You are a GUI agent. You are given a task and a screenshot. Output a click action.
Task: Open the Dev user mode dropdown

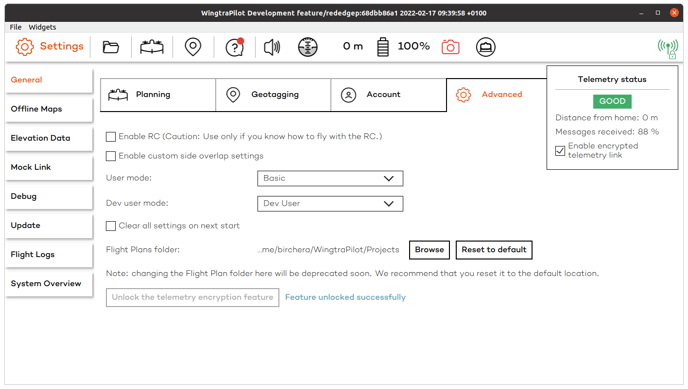(x=330, y=203)
